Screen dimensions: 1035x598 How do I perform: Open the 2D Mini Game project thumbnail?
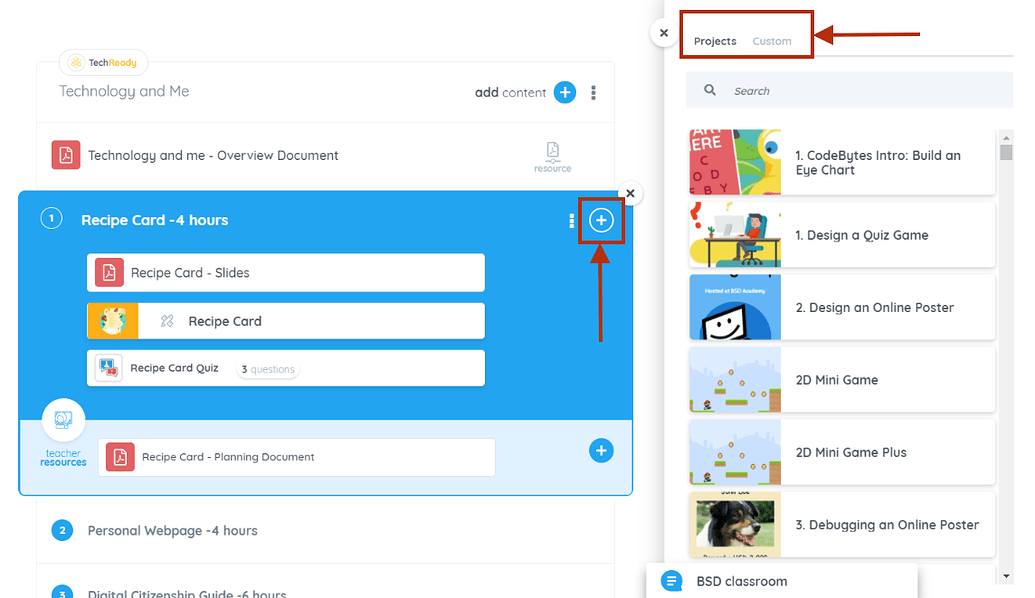(735, 380)
